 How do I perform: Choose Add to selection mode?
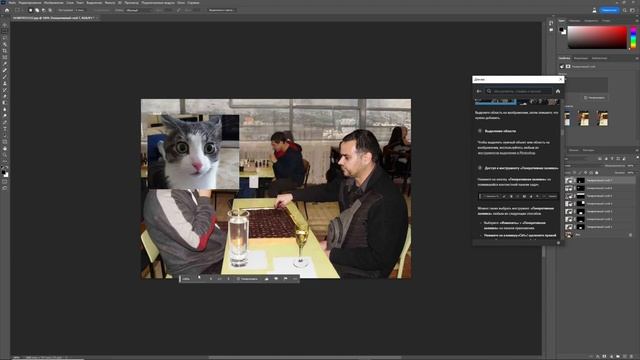point(37,10)
